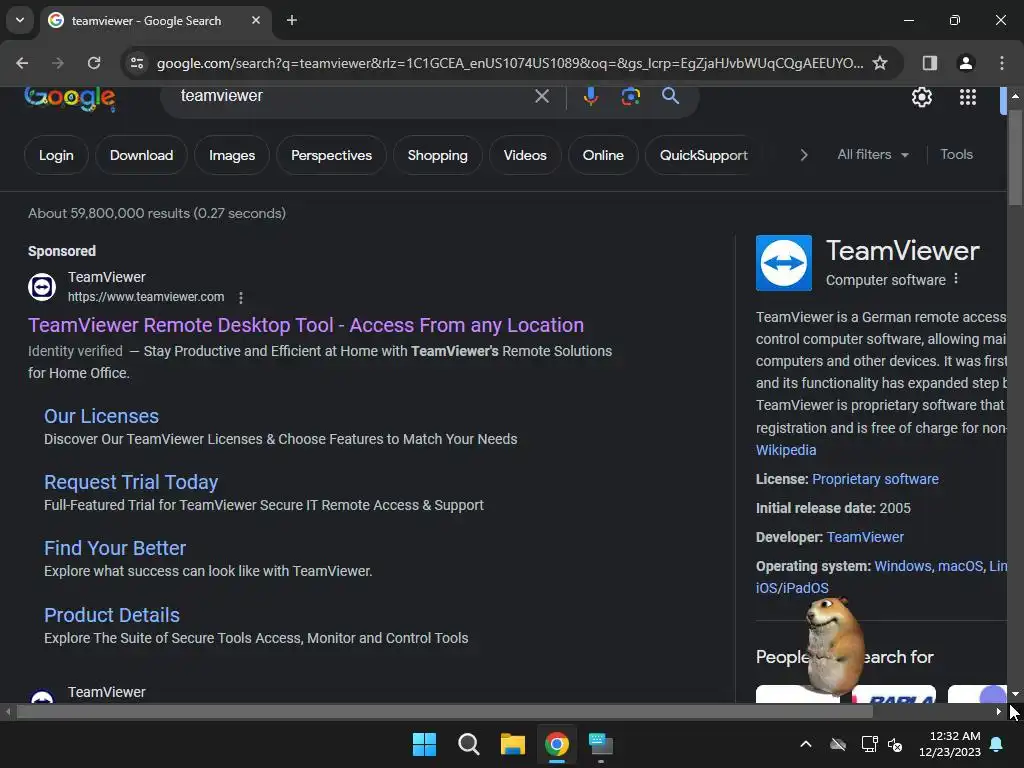Click the Chrome taskbar icon
The height and width of the screenshot is (768, 1024).
point(556,744)
